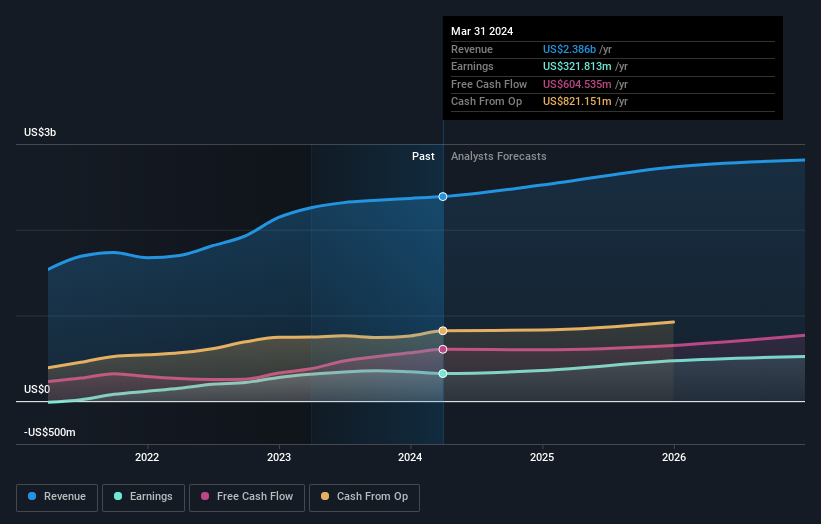Click the Past label

pyautogui.click(x=423, y=157)
